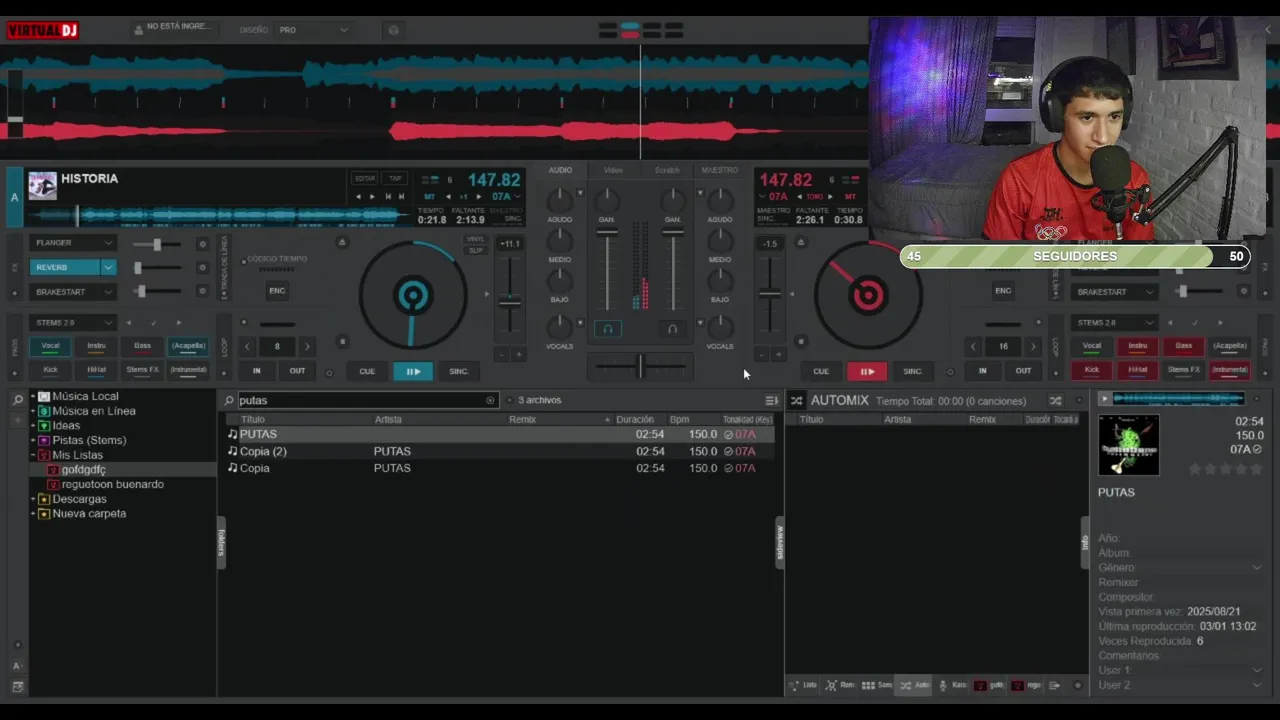
Task: Toggle left deck headphone cue button
Action: [x=607, y=328]
